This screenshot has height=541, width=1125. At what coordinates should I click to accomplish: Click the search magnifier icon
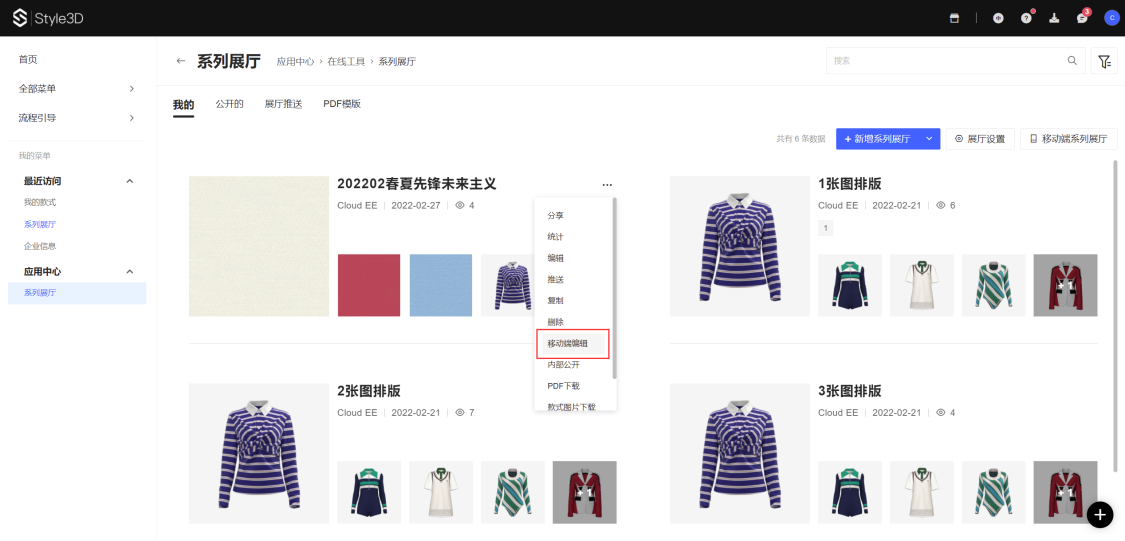[x=1072, y=61]
